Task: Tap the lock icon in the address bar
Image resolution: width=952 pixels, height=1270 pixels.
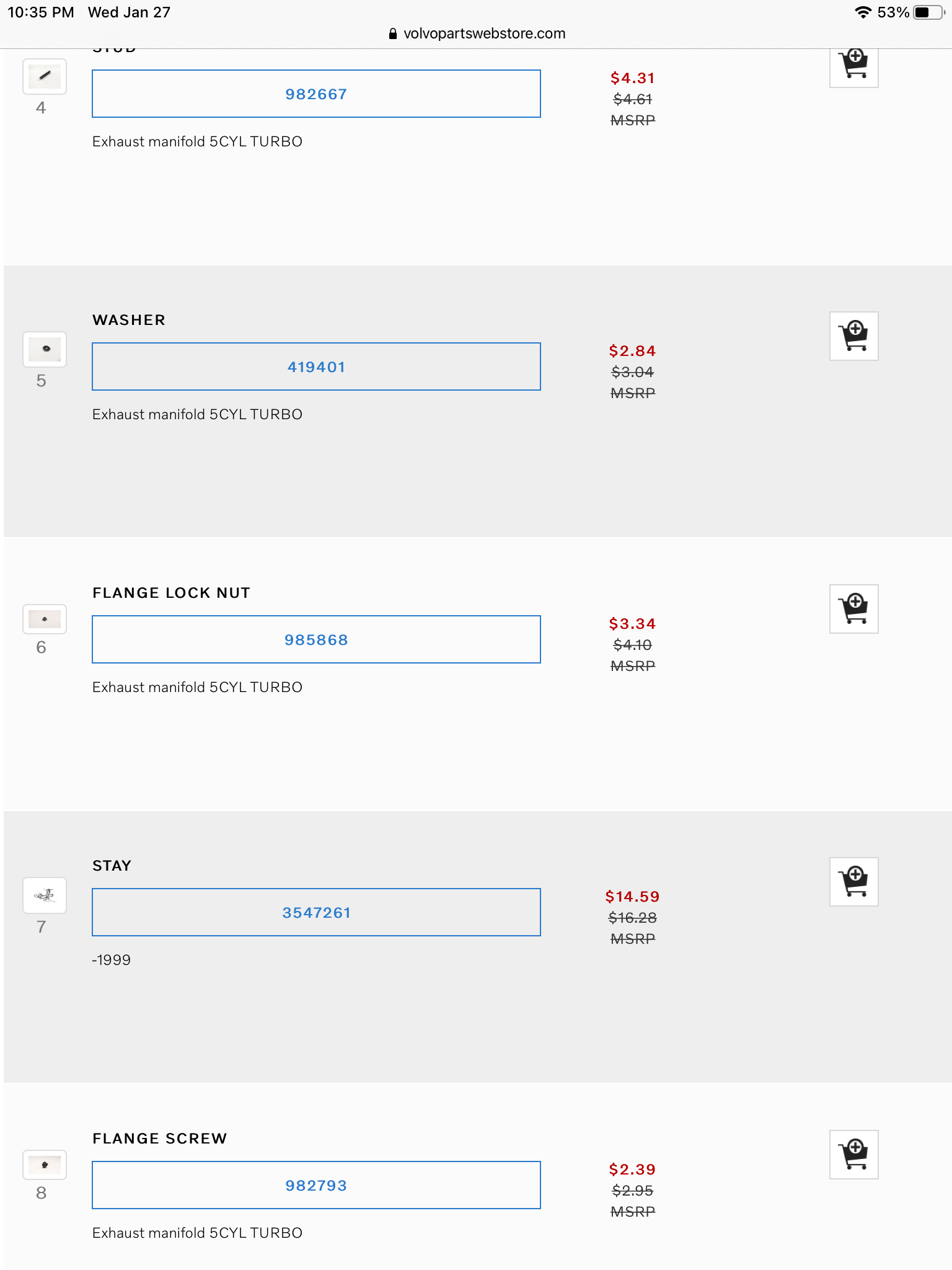Action: 393,34
